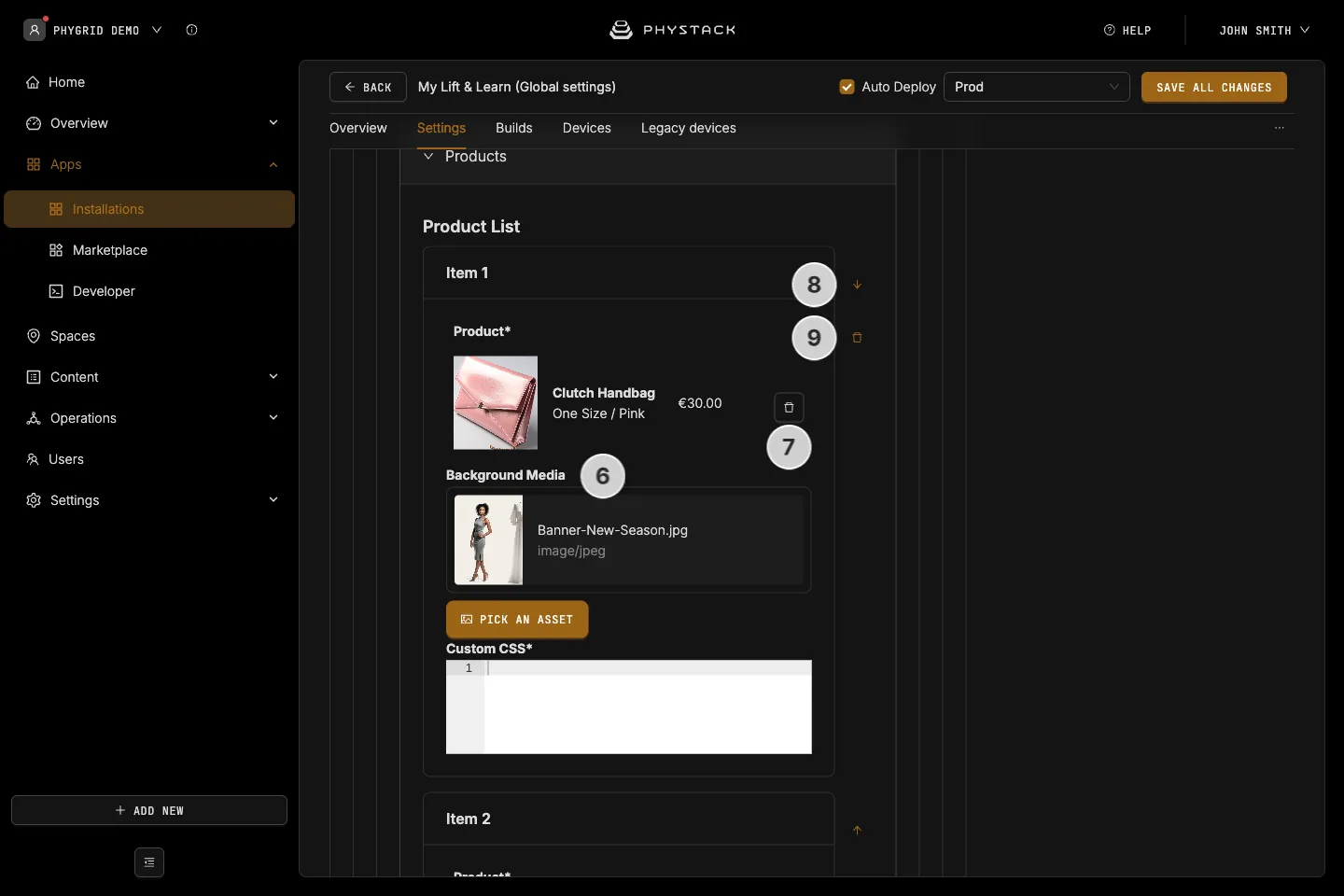
Task: Collapse the sidebar with the bottom toggle icon
Action: [149, 862]
